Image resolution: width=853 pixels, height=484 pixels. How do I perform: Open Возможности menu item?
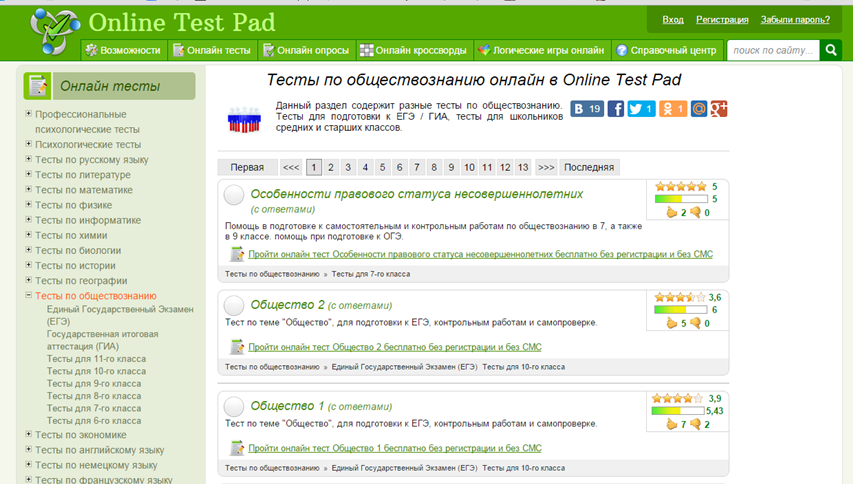click(124, 50)
